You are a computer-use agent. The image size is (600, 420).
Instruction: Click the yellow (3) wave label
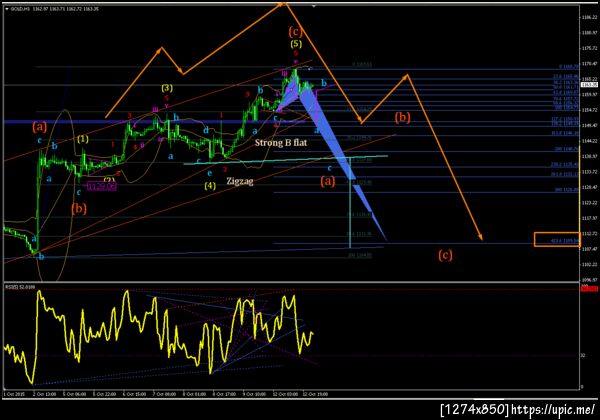[166, 88]
